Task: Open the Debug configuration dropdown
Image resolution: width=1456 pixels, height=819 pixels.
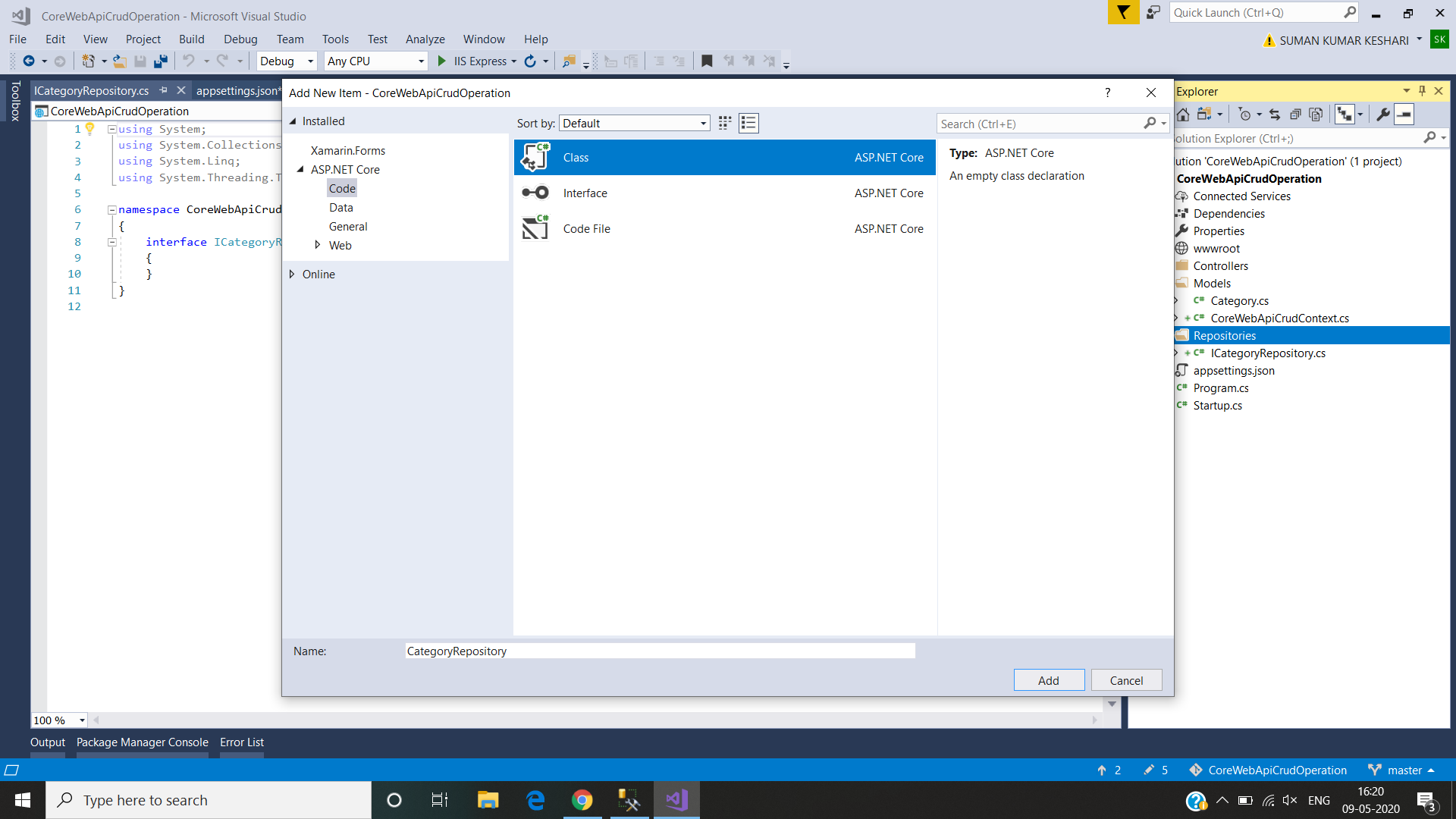Action: (x=287, y=61)
